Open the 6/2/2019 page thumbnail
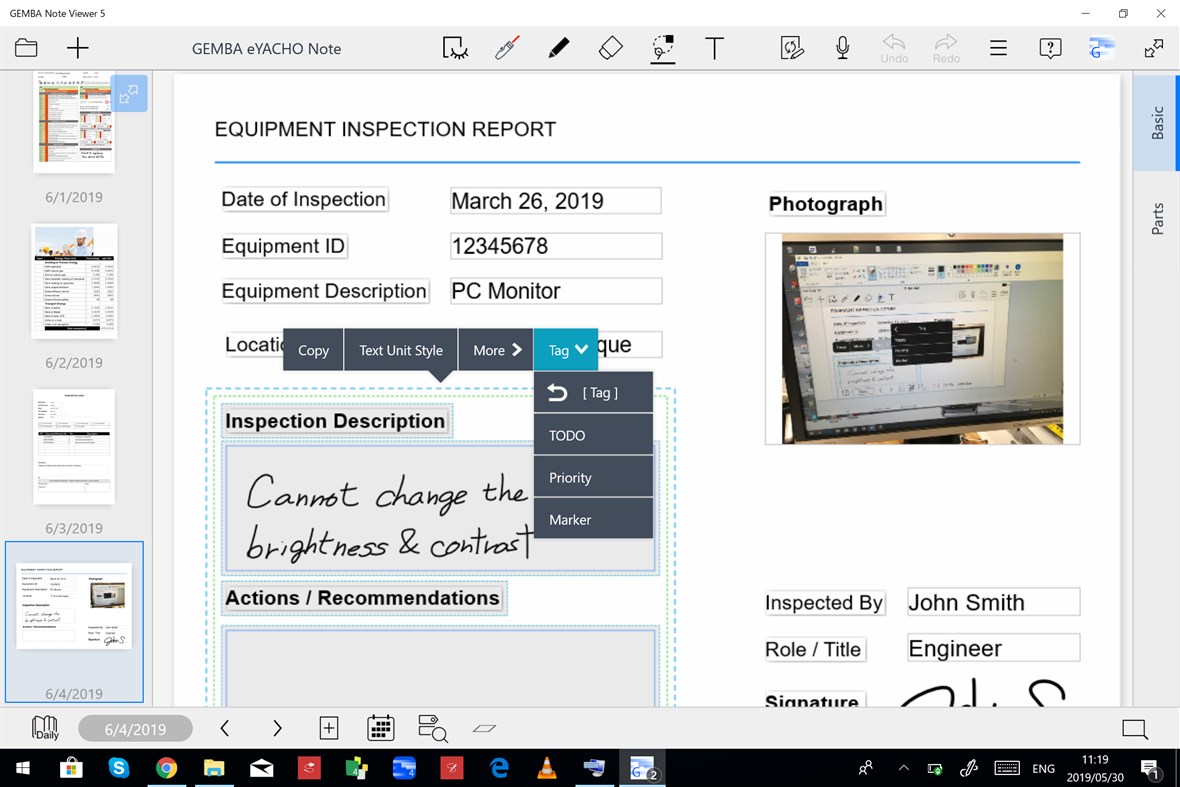The image size is (1180, 787). [74, 280]
